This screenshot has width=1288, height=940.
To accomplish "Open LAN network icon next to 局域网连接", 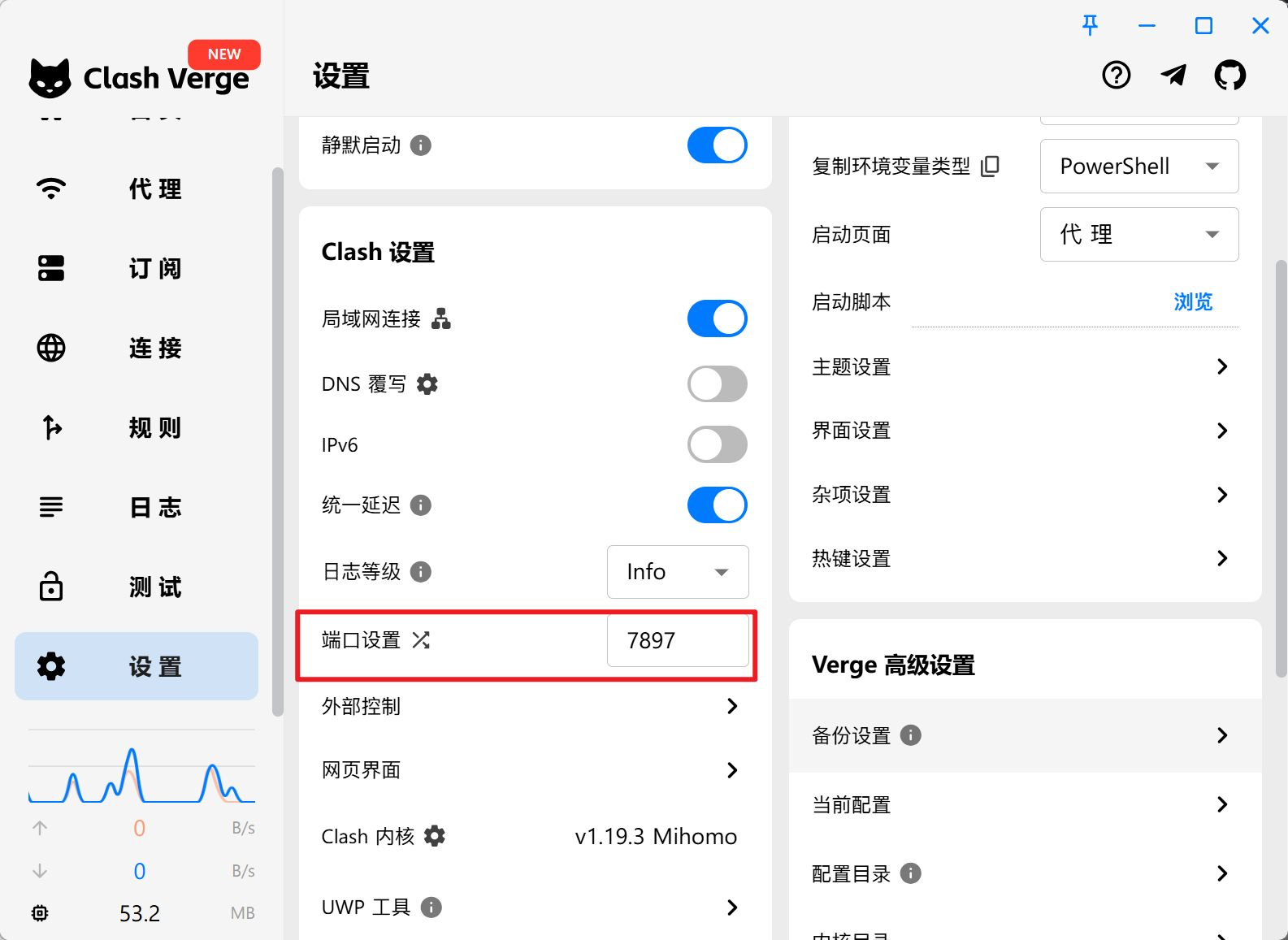I will 441,318.
